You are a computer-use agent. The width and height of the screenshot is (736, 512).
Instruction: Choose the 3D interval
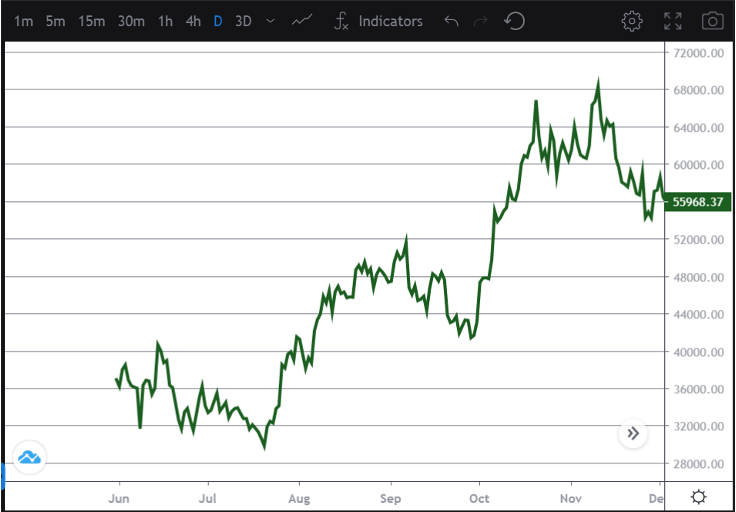[x=243, y=21]
